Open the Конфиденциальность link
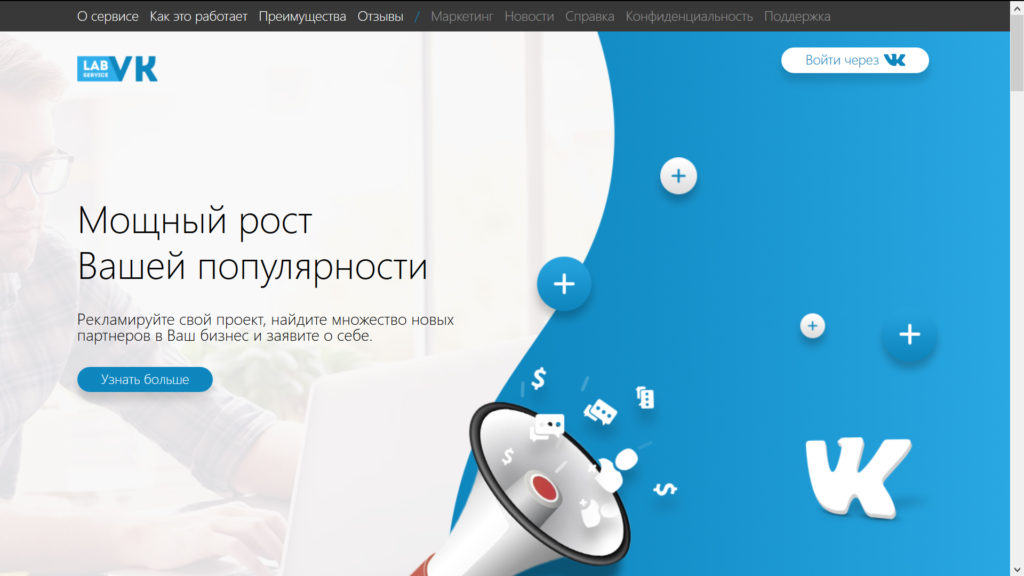Image resolution: width=1024 pixels, height=576 pixels. coord(689,16)
